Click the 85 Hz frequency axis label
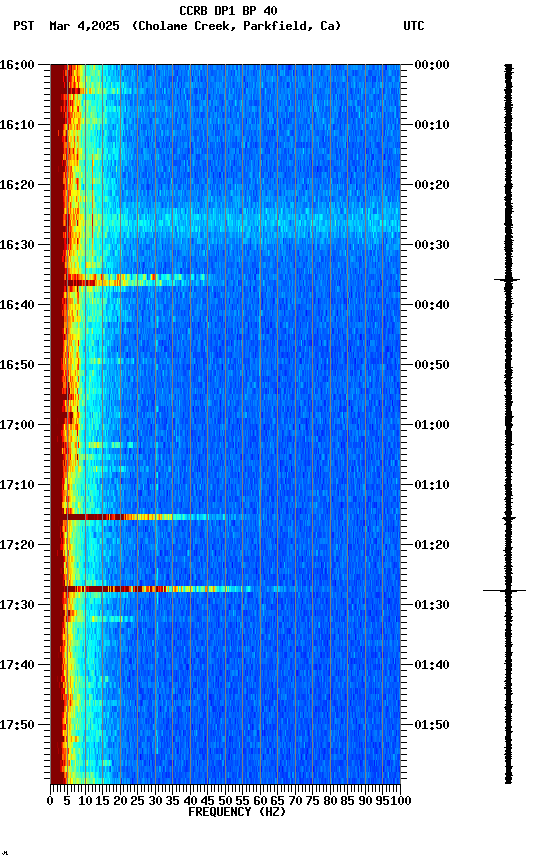The image size is (552, 864). pos(348,801)
